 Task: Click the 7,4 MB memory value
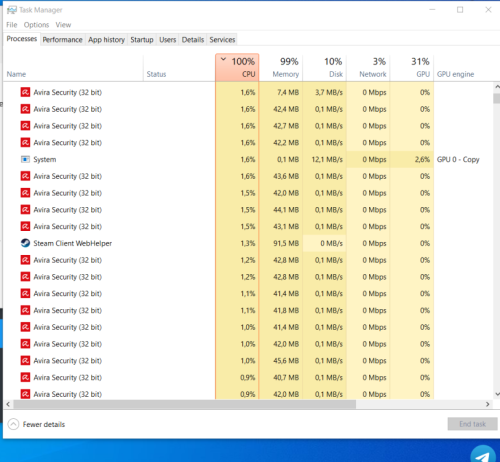point(288,92)
